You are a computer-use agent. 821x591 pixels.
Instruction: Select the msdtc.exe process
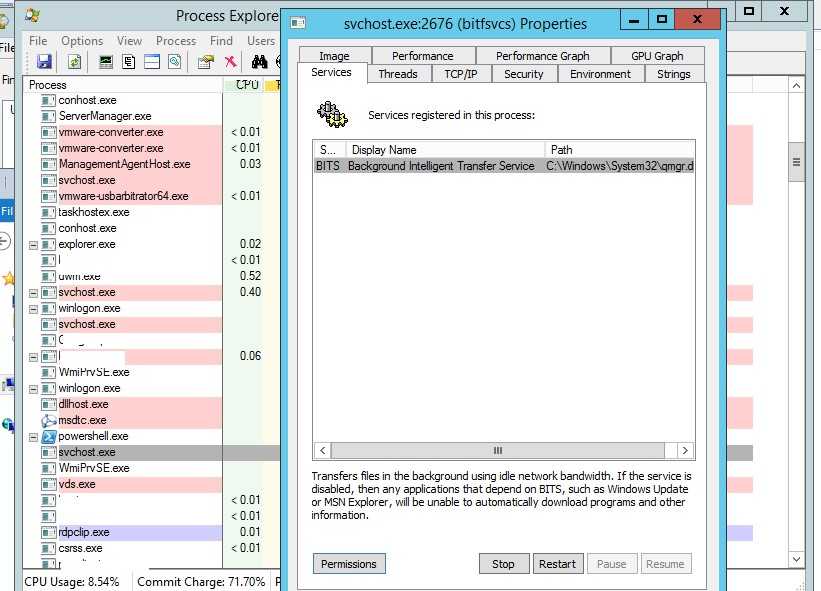82,420
